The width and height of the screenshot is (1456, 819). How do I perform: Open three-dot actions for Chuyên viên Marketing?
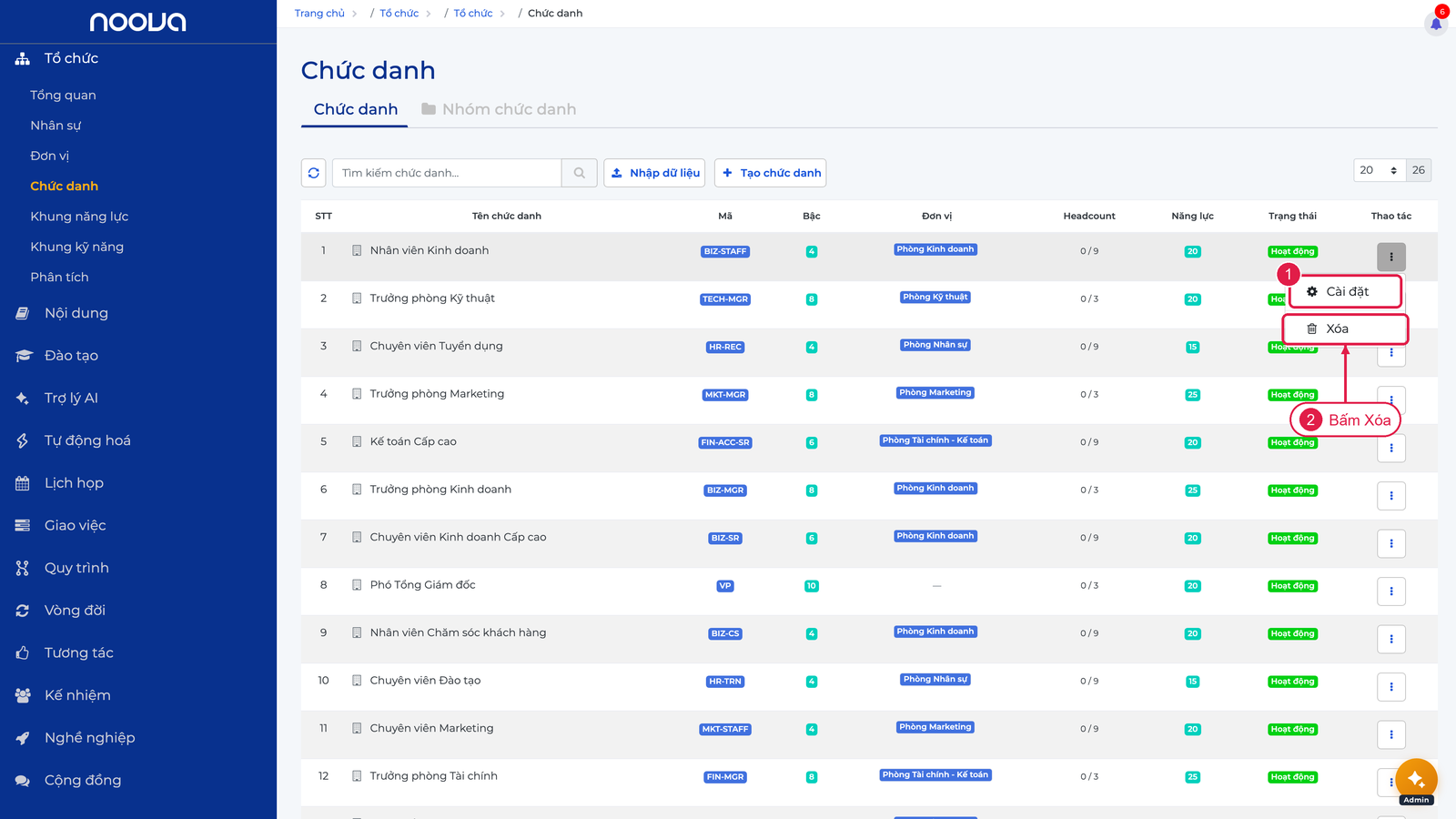[x=1391, y=734]
